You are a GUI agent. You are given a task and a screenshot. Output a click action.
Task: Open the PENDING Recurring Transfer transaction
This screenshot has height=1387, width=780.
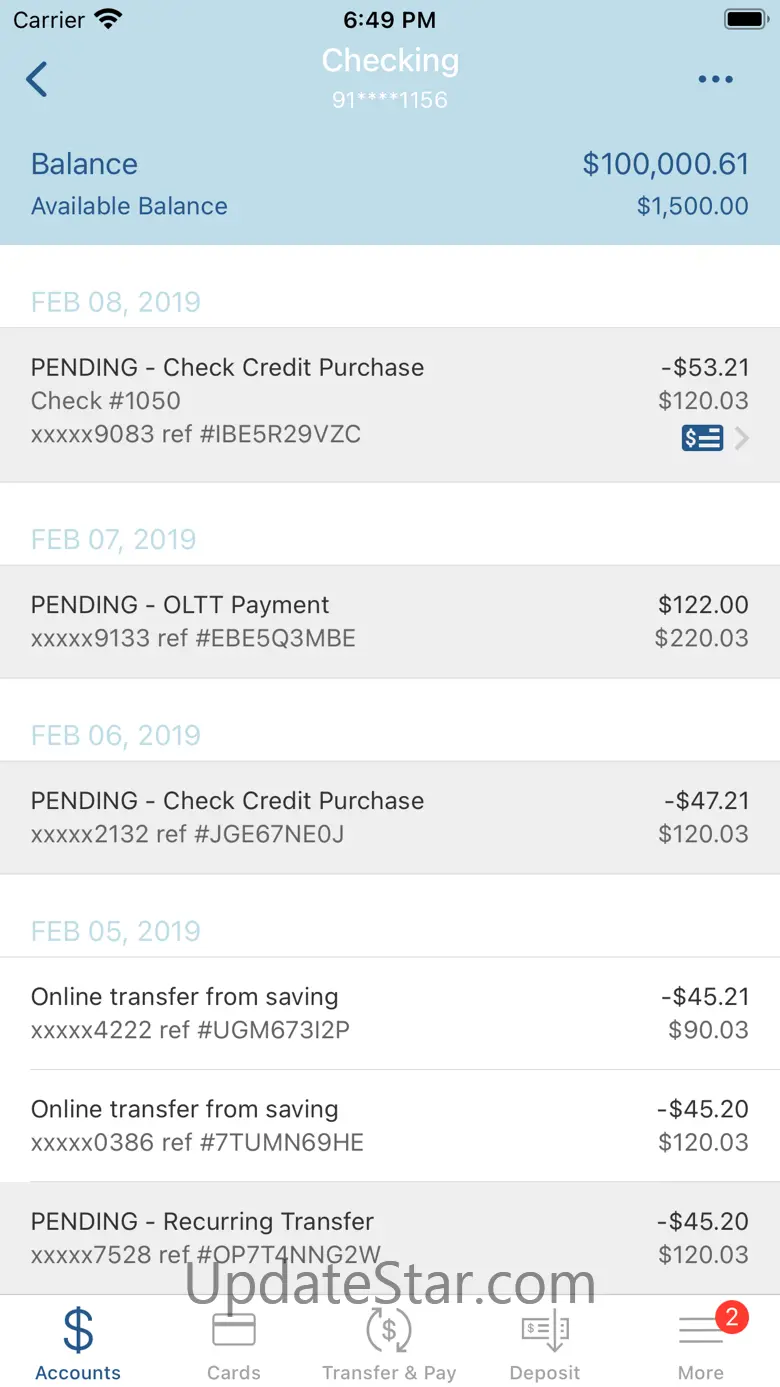389,1237
